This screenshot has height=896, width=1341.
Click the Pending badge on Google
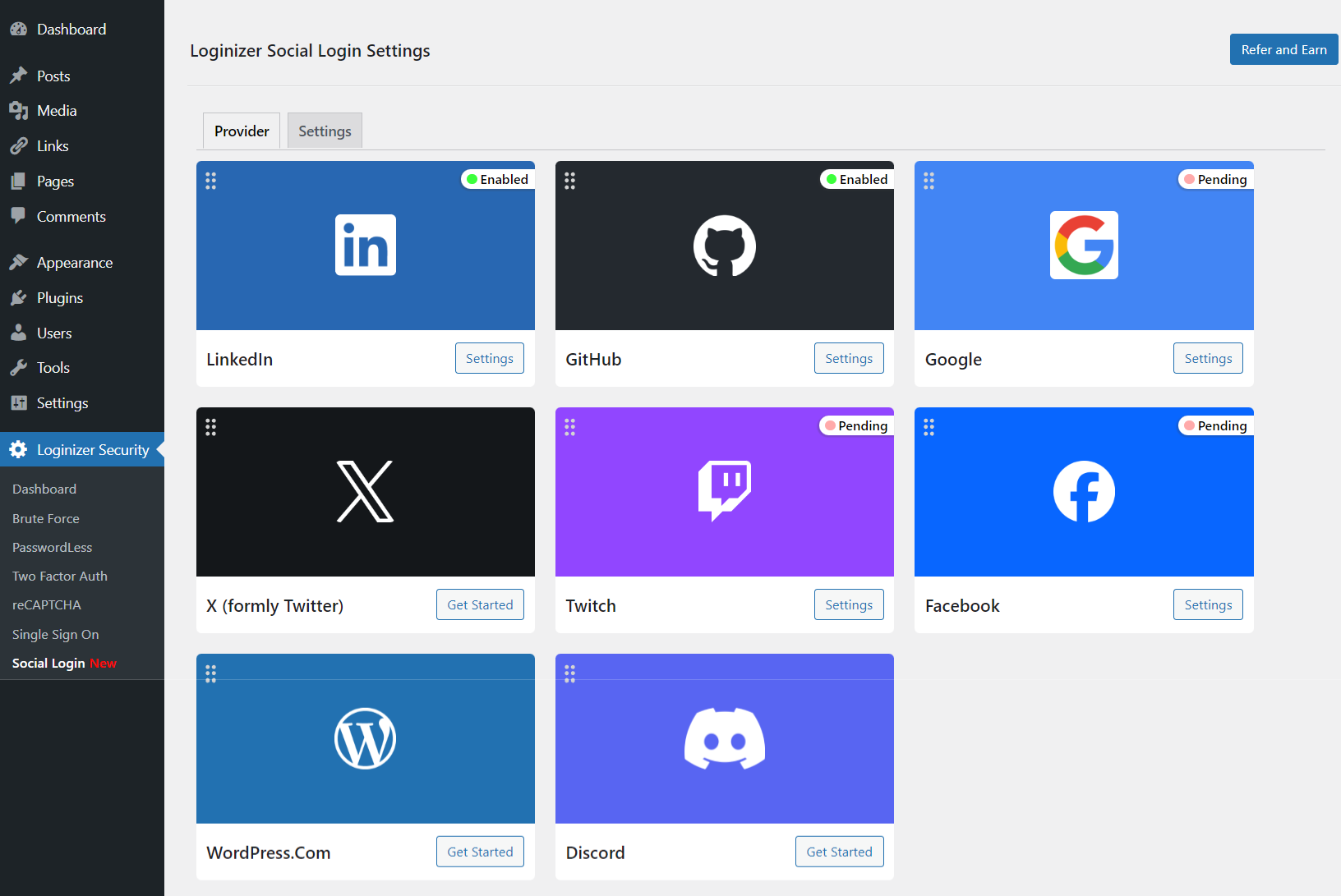click(1216, 179)
